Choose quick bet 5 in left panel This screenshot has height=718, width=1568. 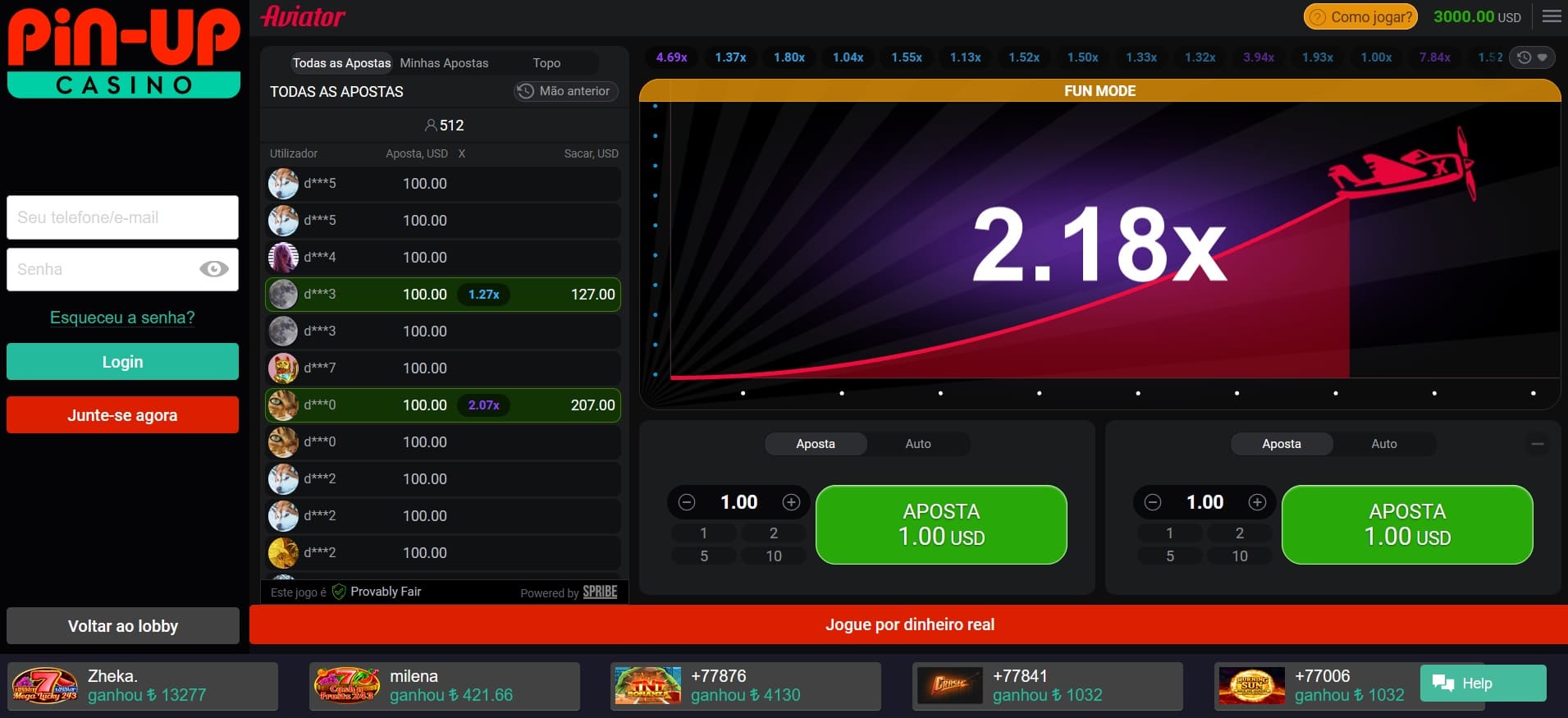tap(704, 556)
